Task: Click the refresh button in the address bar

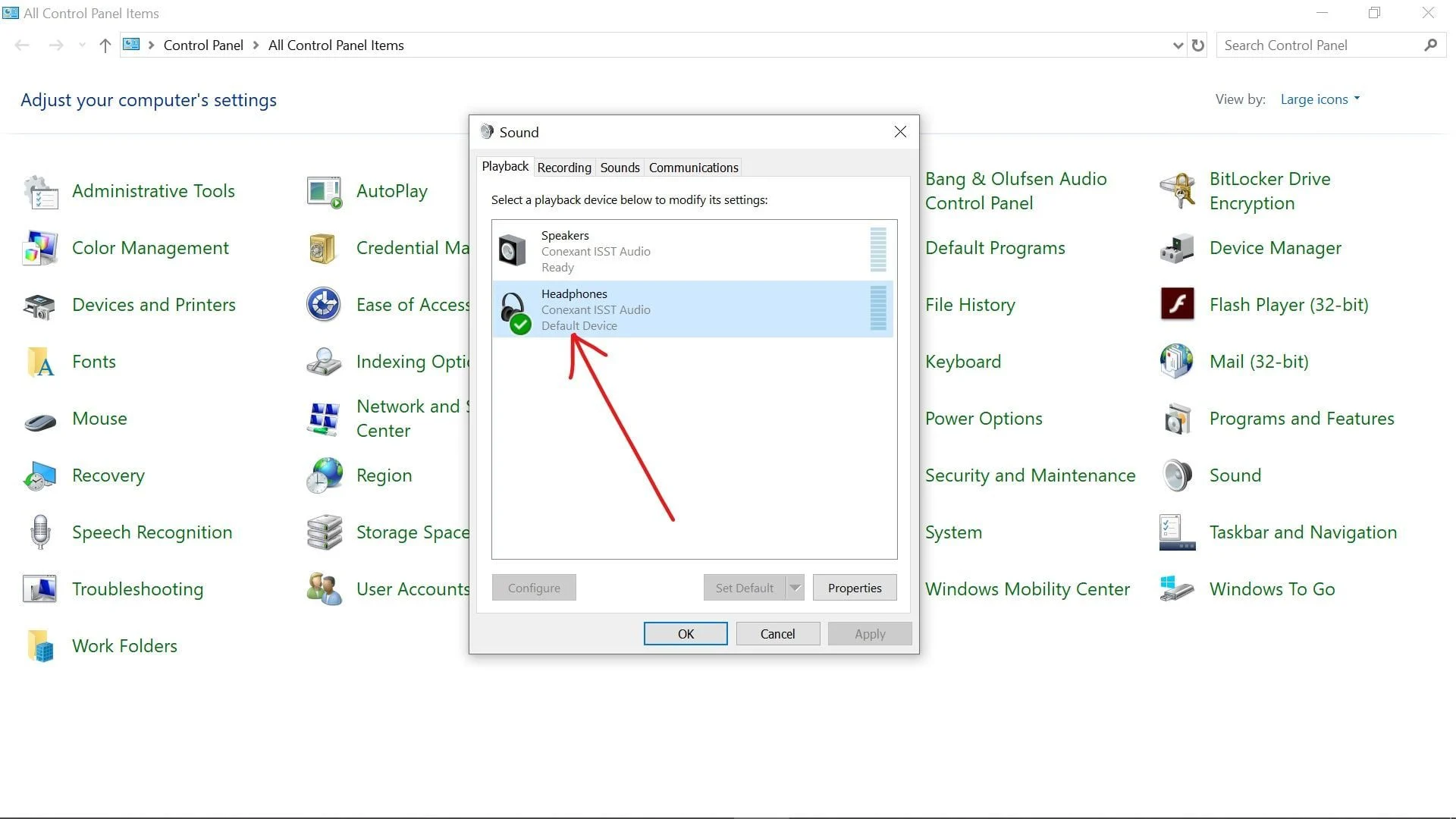Action: click(x=1198, y=45)
